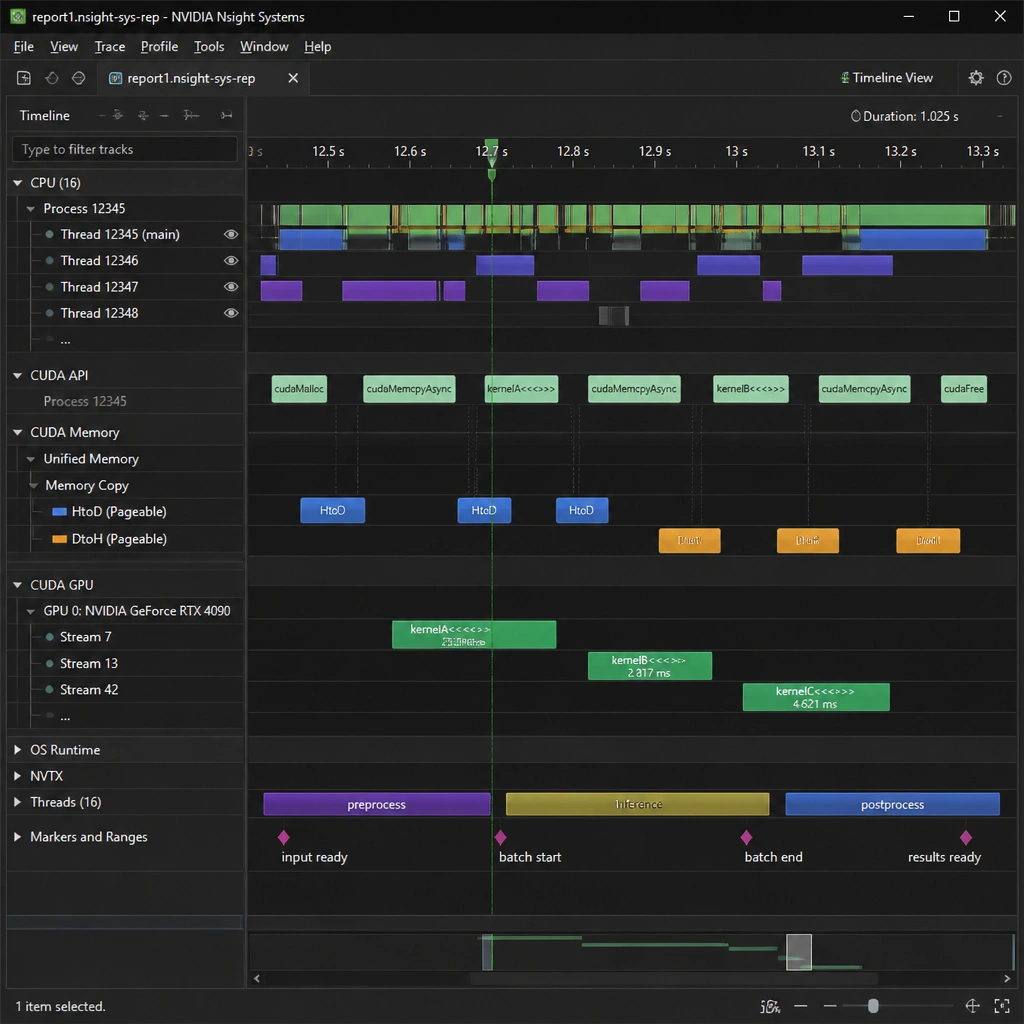Screen dimensions: 1024x1024
Task: Click the Nsight Systems app icon in the title bar
Action: click(18, 16)
